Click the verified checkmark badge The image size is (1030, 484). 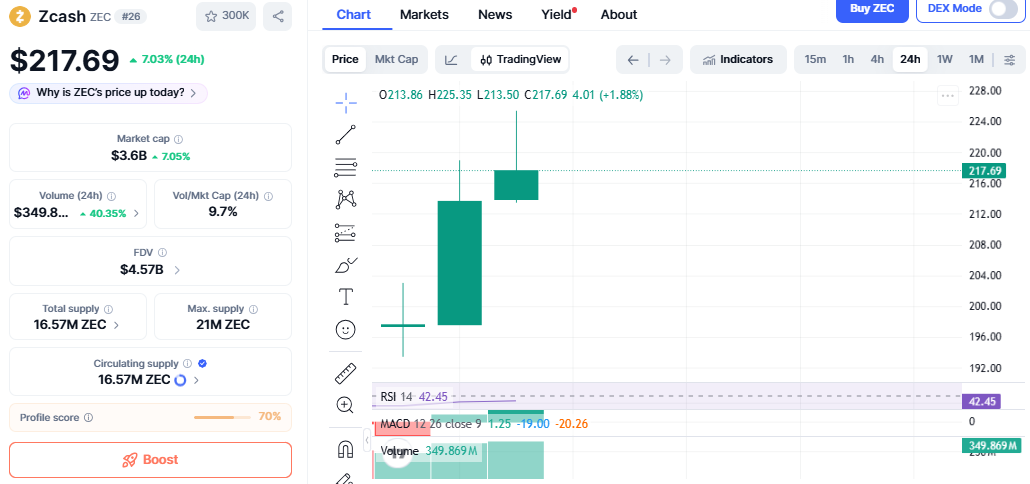point(202,363)
